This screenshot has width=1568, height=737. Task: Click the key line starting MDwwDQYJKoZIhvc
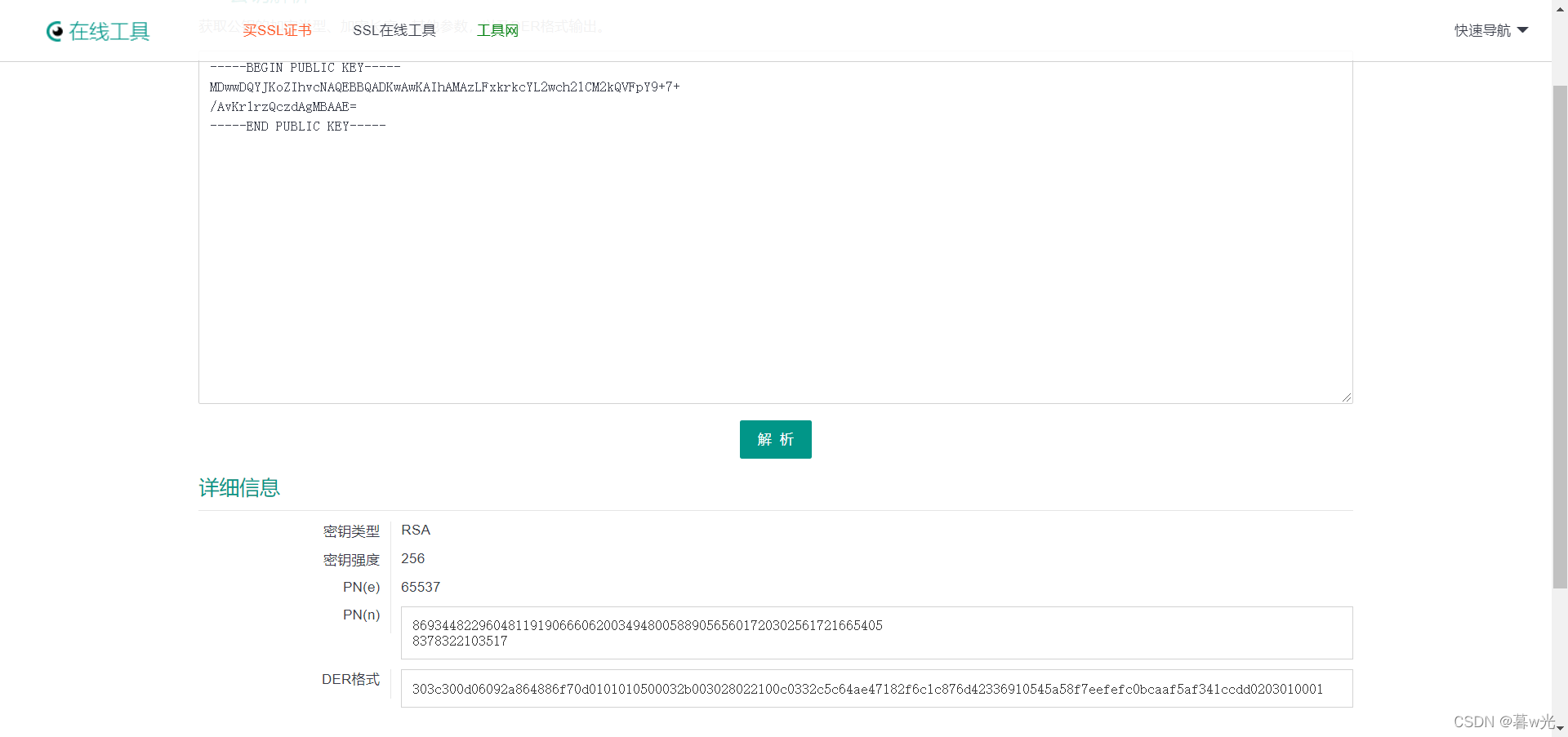tap(444, 87)
